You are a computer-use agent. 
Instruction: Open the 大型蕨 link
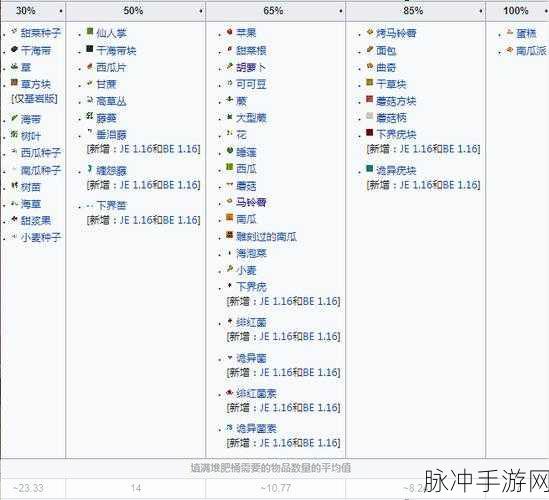click(x=251, y=118)
